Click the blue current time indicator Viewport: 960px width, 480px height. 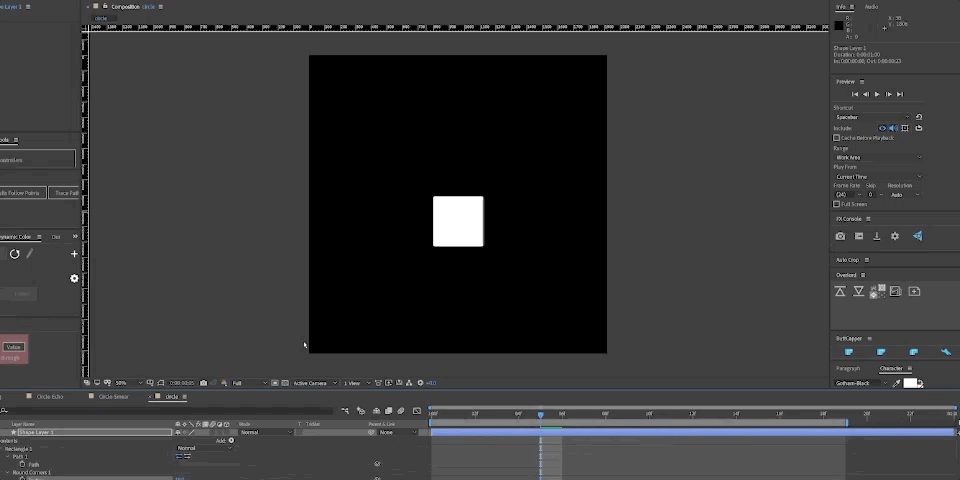(x=540, y=414)
